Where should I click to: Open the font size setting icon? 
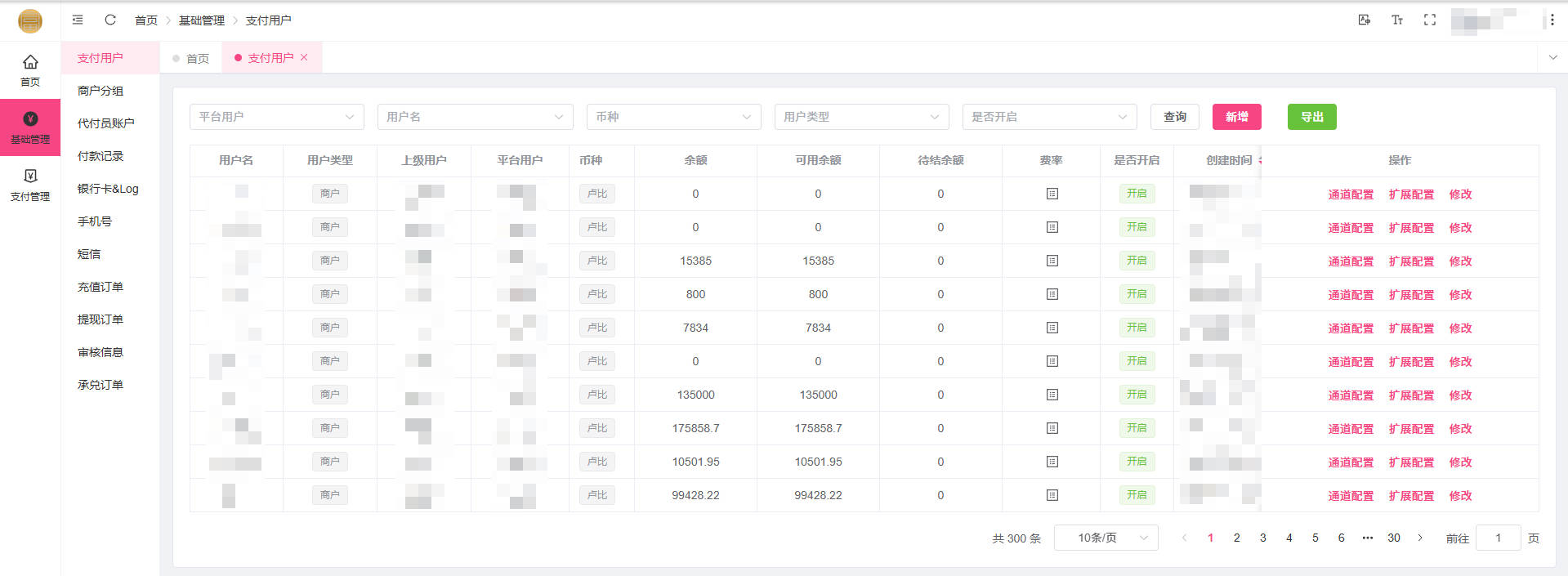pos(1396,20)
